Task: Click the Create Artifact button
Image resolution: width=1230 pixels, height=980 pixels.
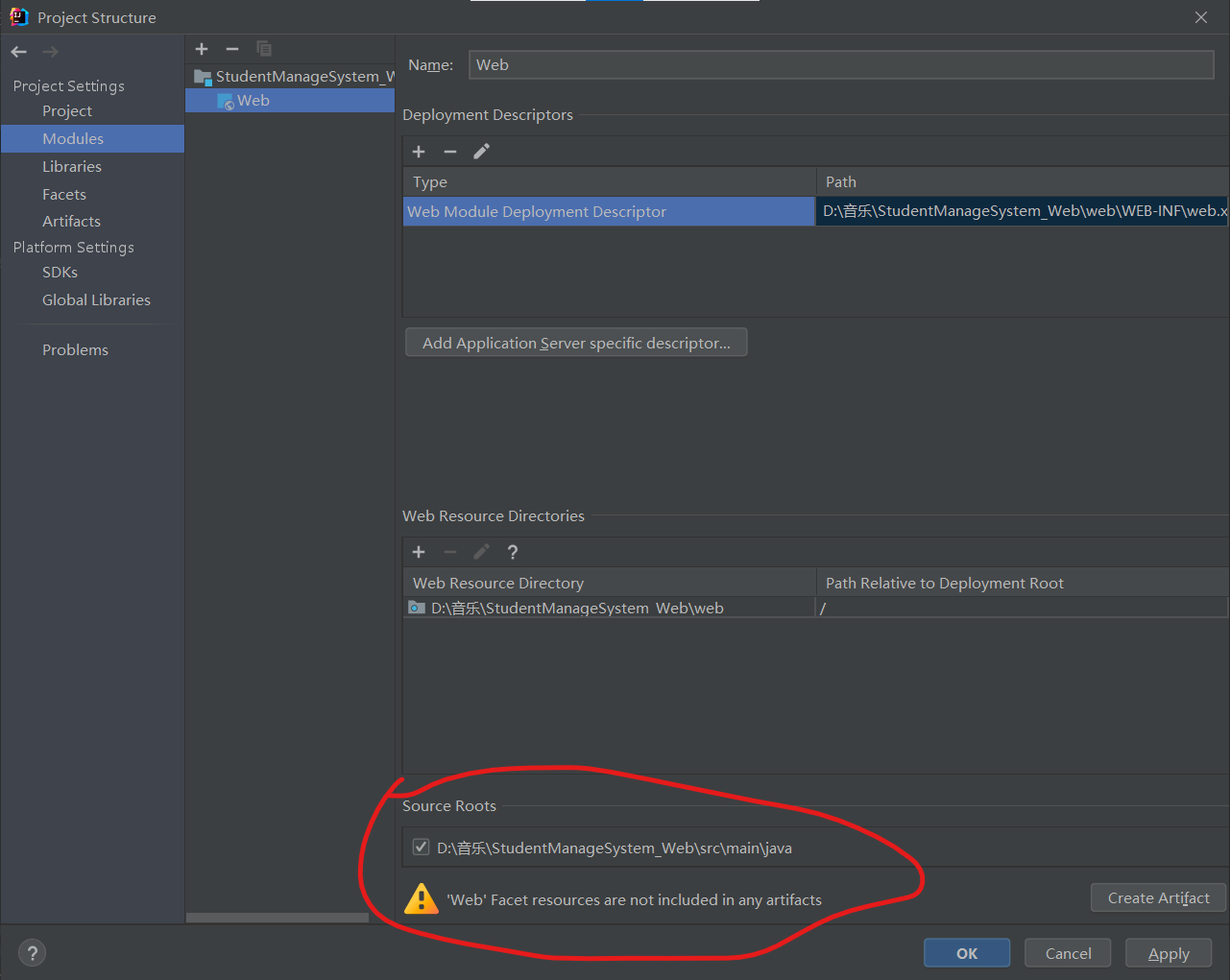Action: [x=1158, y=898]
